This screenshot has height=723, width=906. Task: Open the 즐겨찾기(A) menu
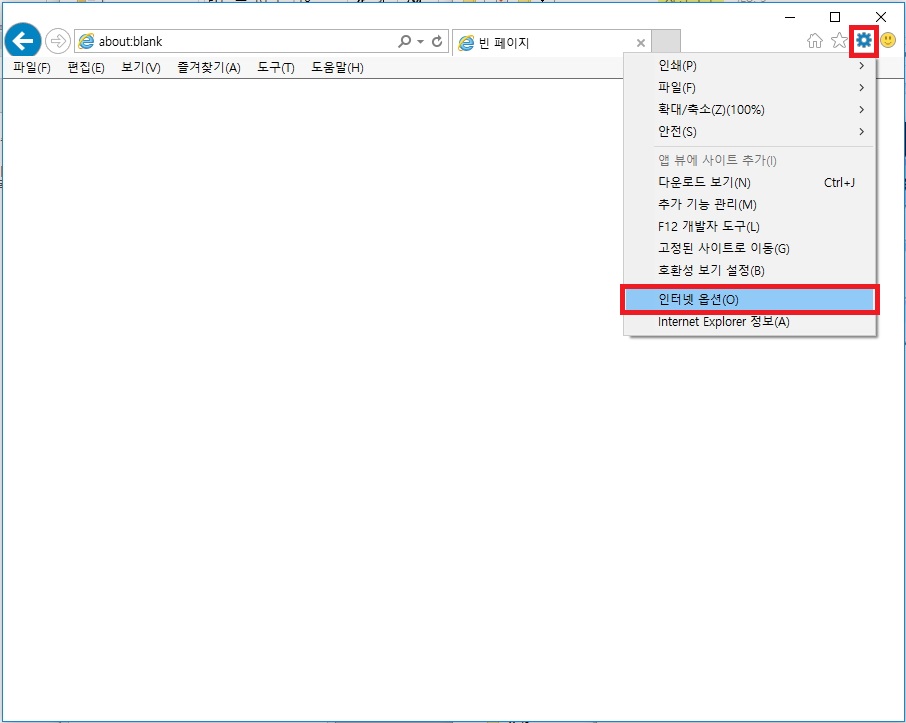209,68
